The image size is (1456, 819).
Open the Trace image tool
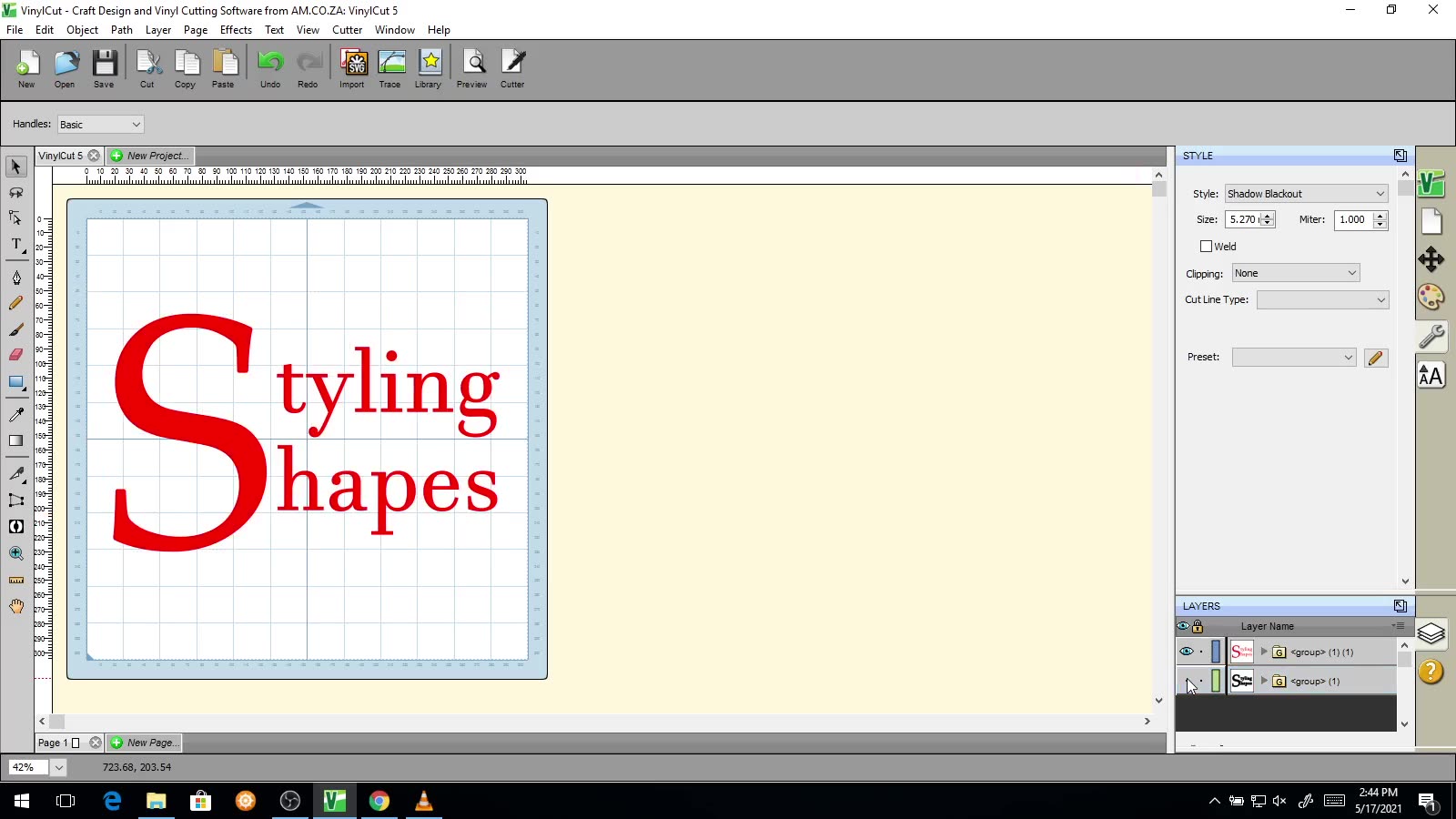point(390,69)
